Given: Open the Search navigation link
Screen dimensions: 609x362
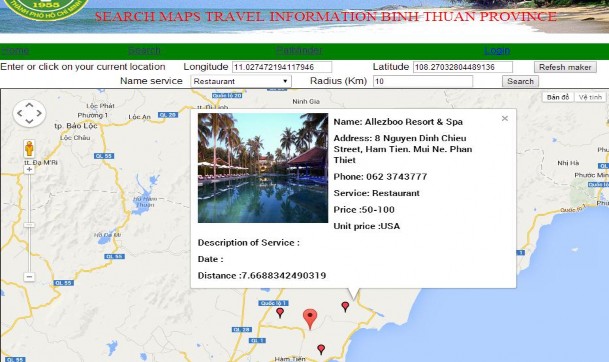Looking at the screenshot, I should (144, 50).
